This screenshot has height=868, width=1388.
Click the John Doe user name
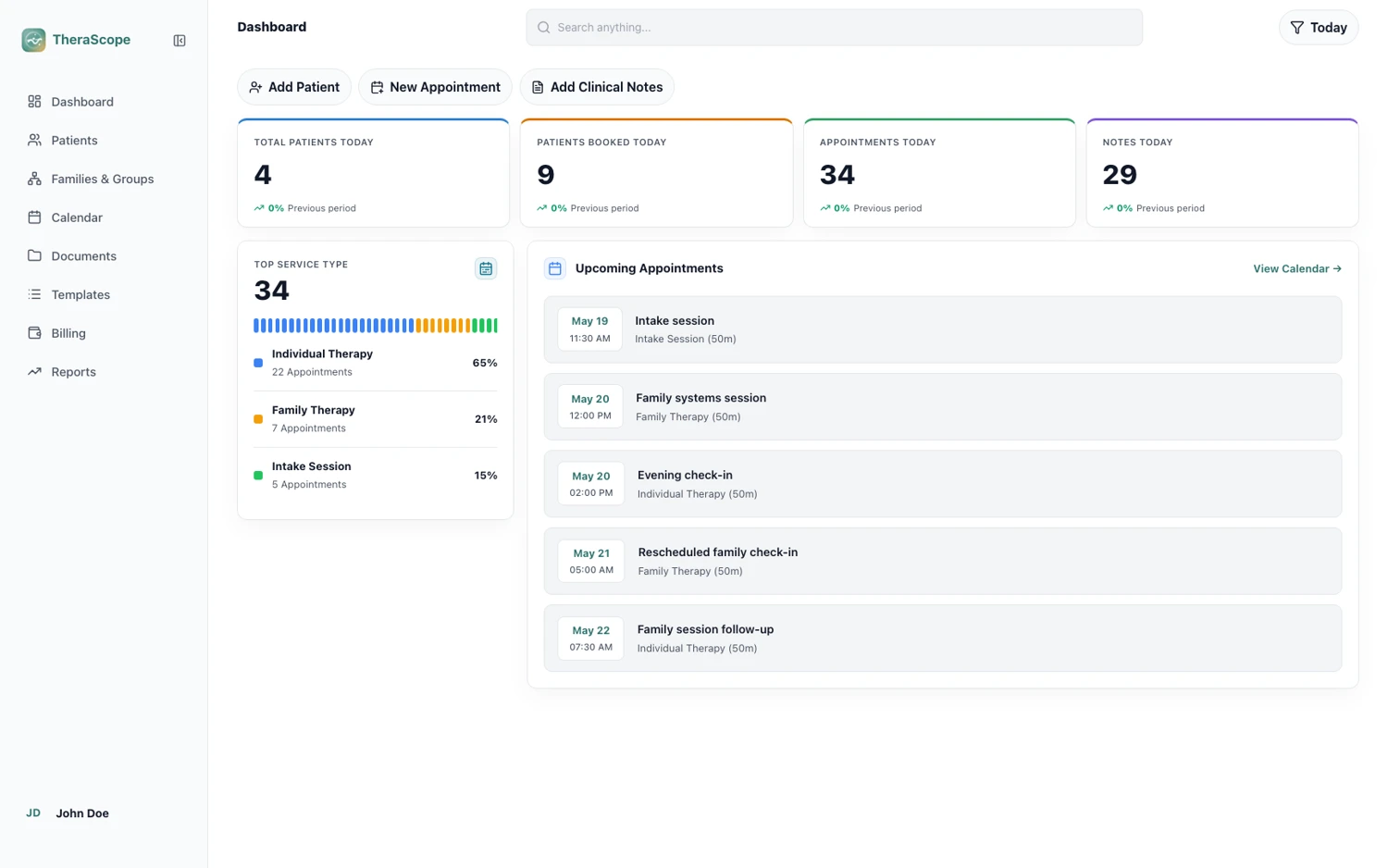(x=82, y=813)
